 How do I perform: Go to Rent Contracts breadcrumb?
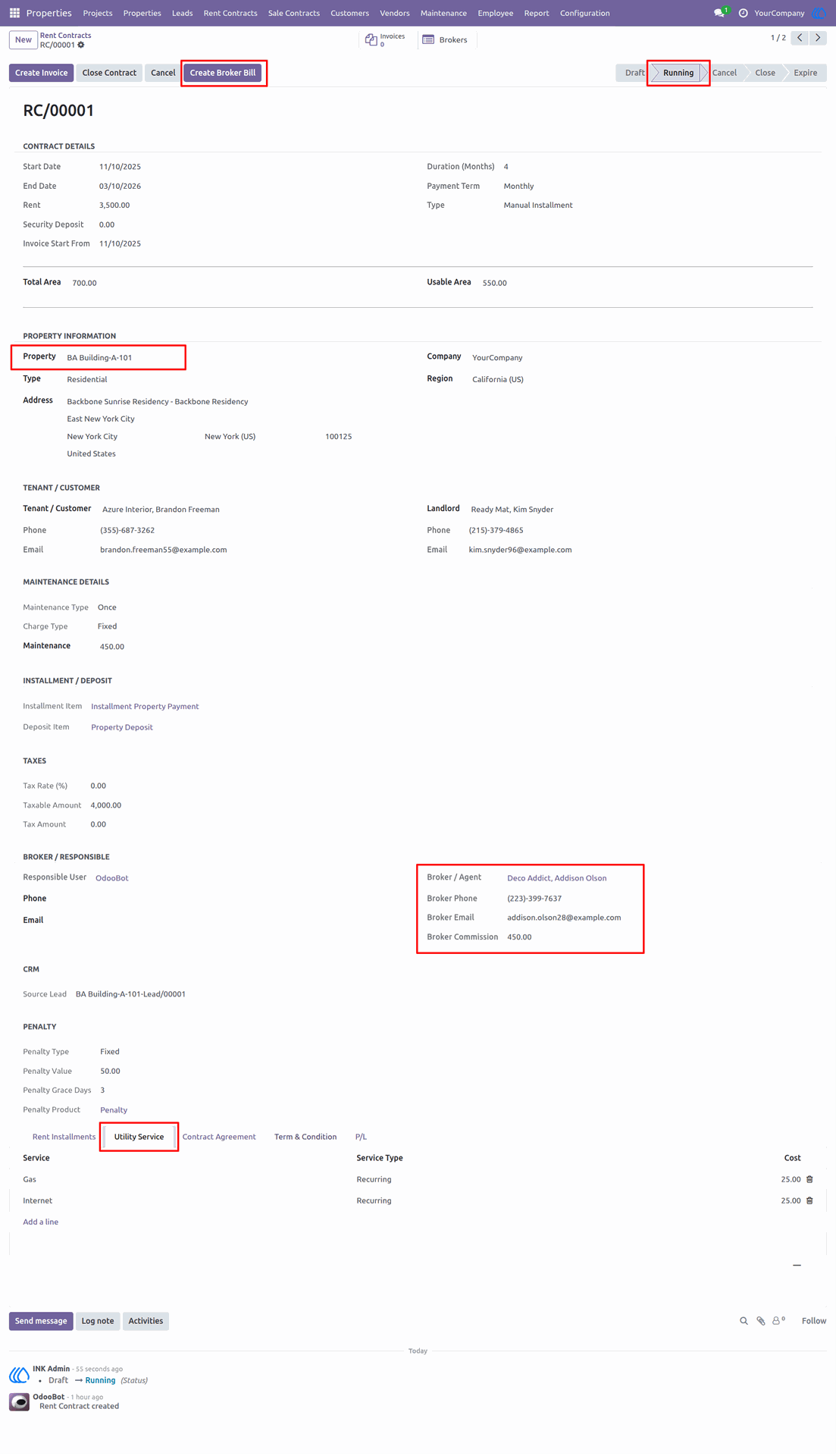(x=65, y=36)
